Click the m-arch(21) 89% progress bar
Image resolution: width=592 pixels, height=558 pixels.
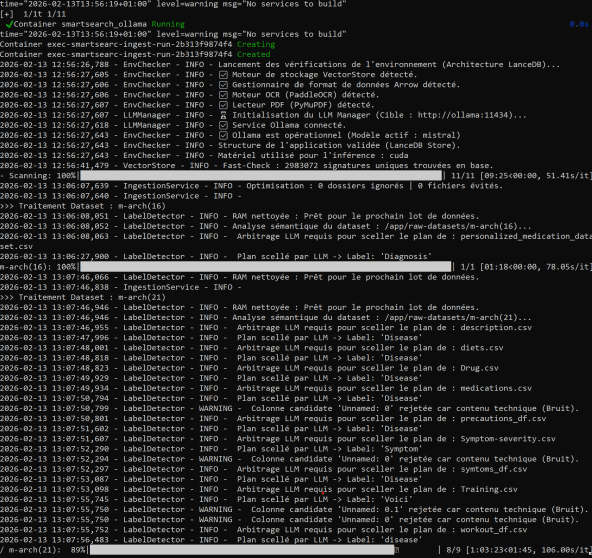pos(242,550)
